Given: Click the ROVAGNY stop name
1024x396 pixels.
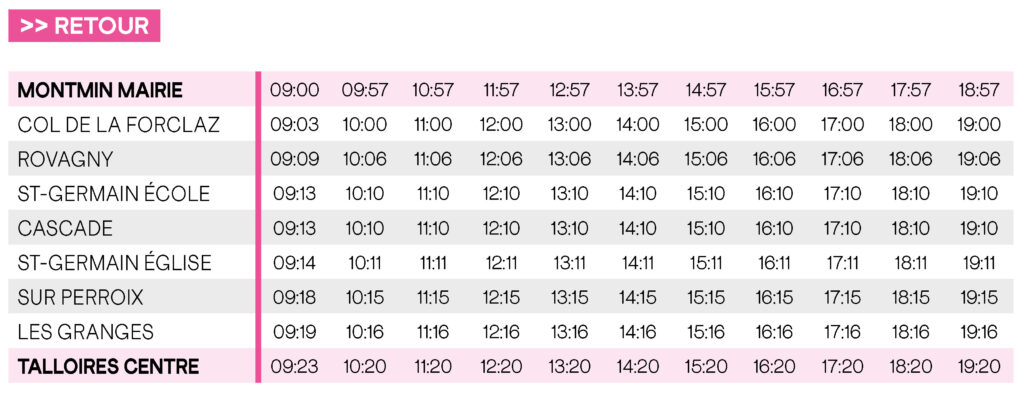Looking at the screenshot, I should pos(65,159).
